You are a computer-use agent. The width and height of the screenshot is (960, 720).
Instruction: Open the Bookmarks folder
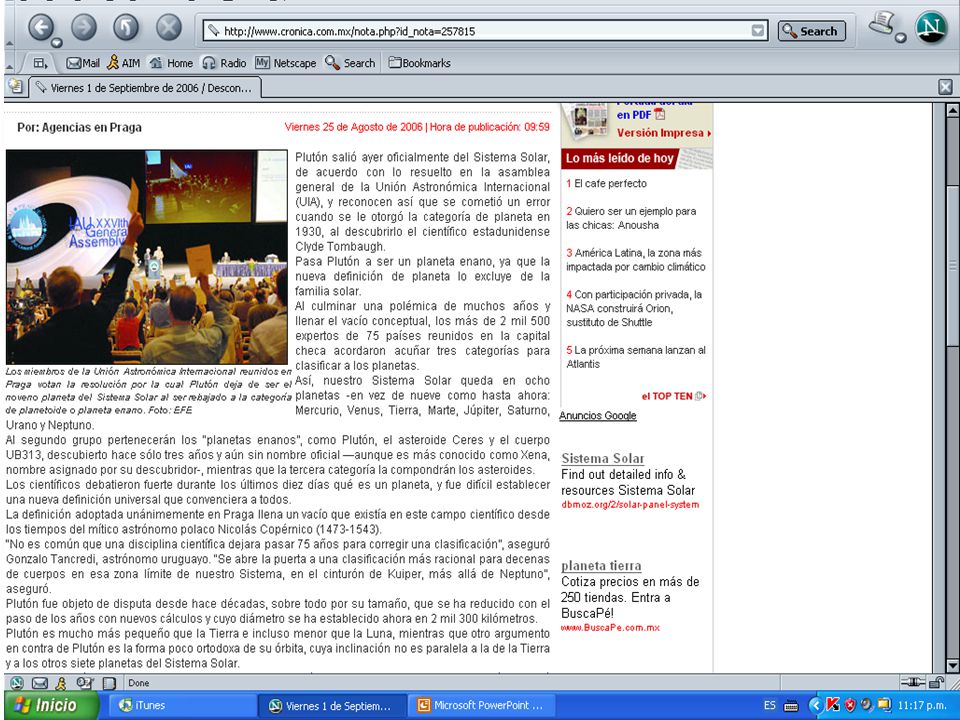[x=419, y=62]
